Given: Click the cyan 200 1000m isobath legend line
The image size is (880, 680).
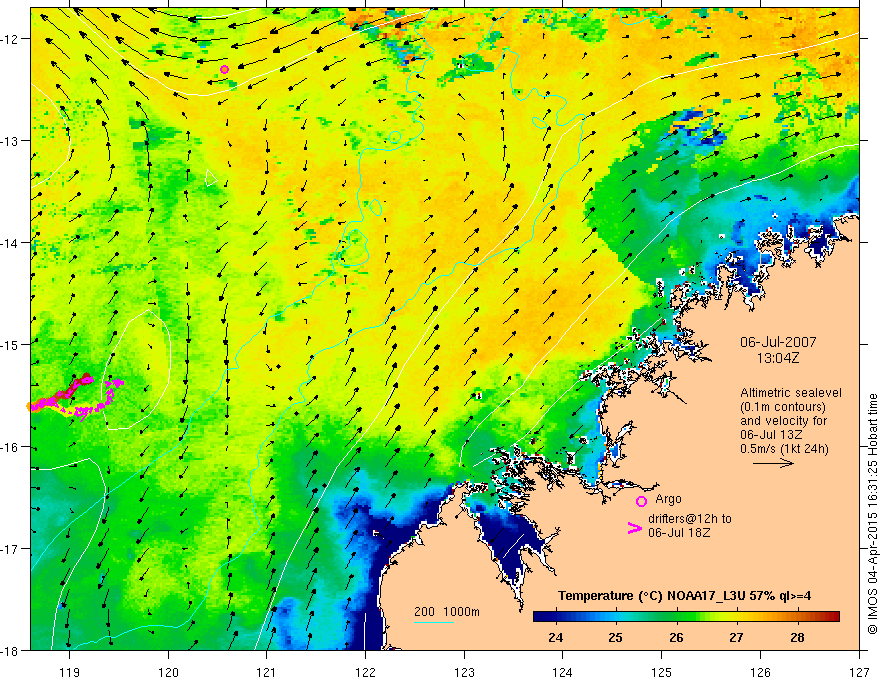Looking at the screenshot, I should [x=434, y=622].
